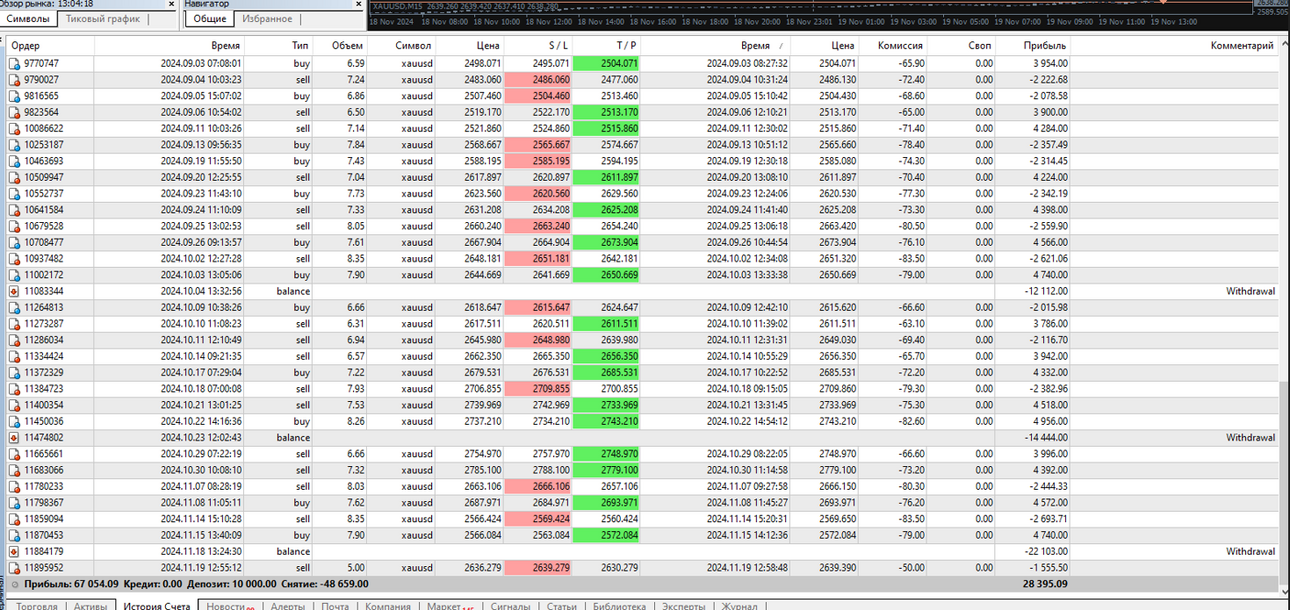1290x610 pixels.
Task: Click the sell icon of order 9790027
Action: coord(14,79)
